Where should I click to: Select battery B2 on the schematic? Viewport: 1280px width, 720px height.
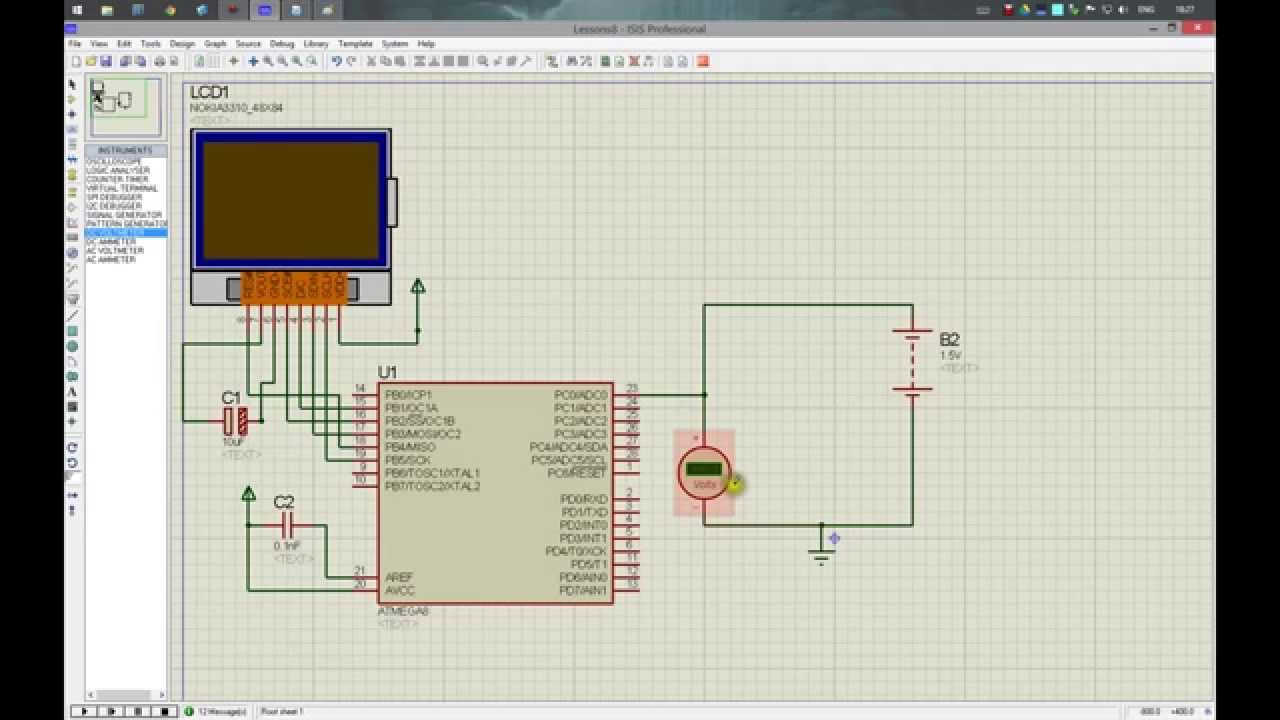pyautogui.click(x=912, y=363)
